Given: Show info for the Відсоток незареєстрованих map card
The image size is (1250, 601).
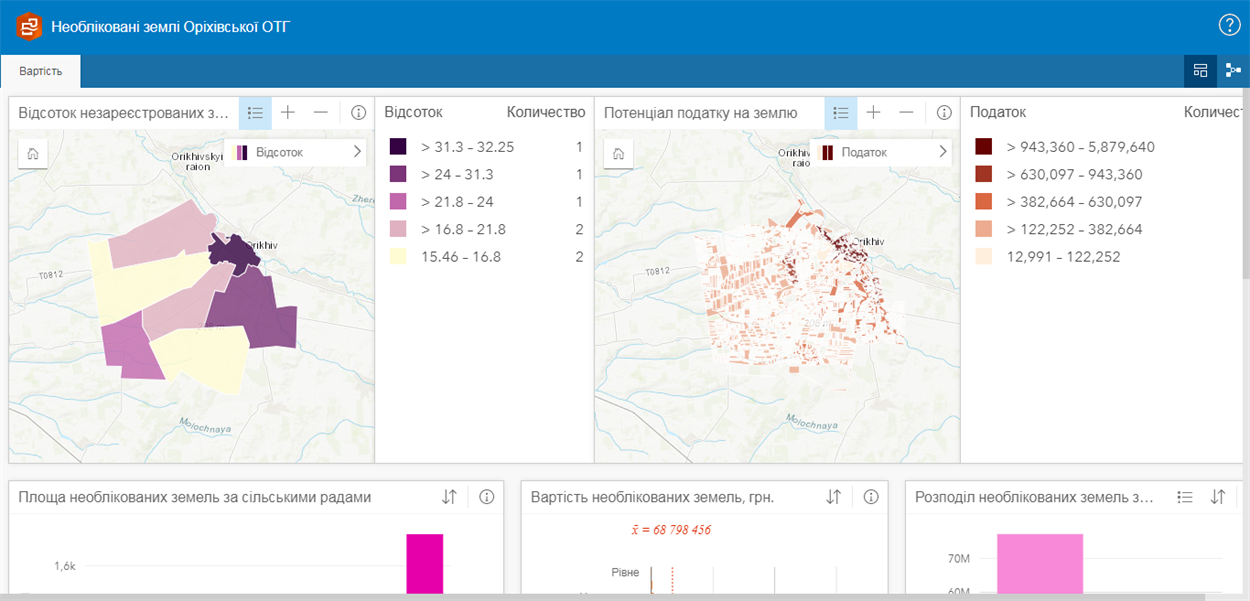Looking at the screenshot, I should [x=358, y=113].
